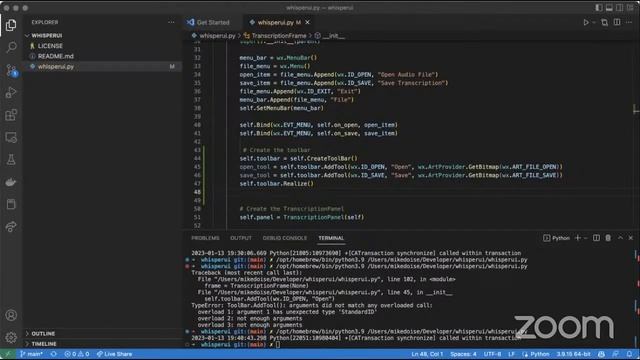The image size is (640, 360).
Task: Open the Docker whale icon
Action: (11, 182)
